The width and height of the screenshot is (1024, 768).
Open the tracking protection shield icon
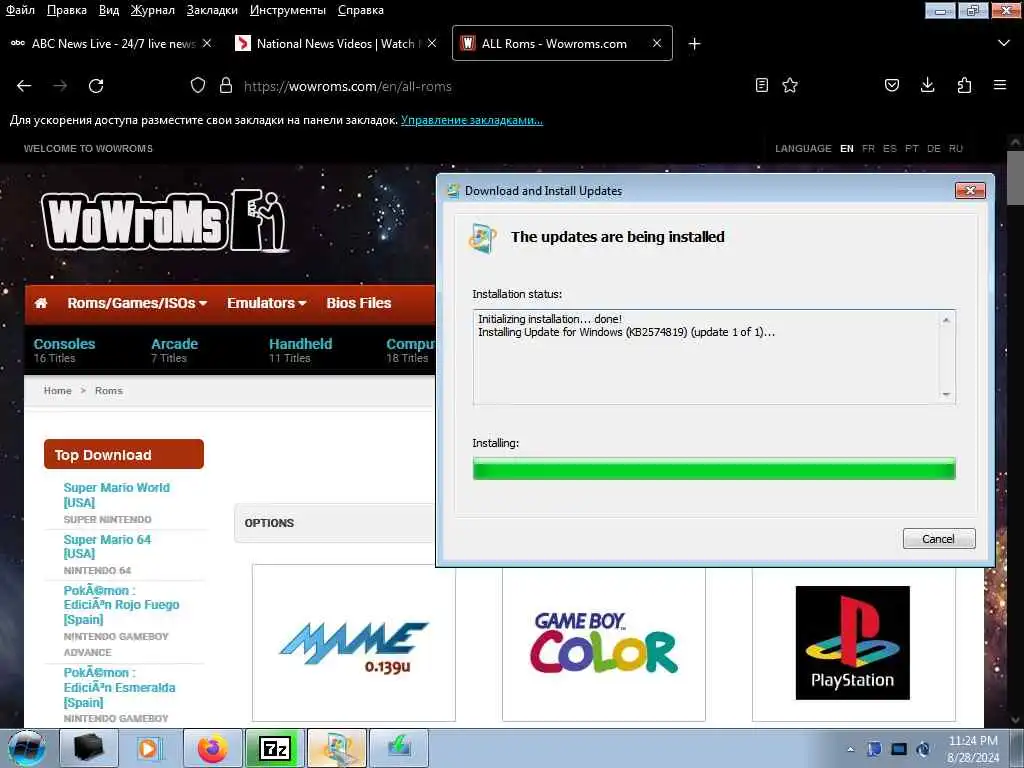198,86
